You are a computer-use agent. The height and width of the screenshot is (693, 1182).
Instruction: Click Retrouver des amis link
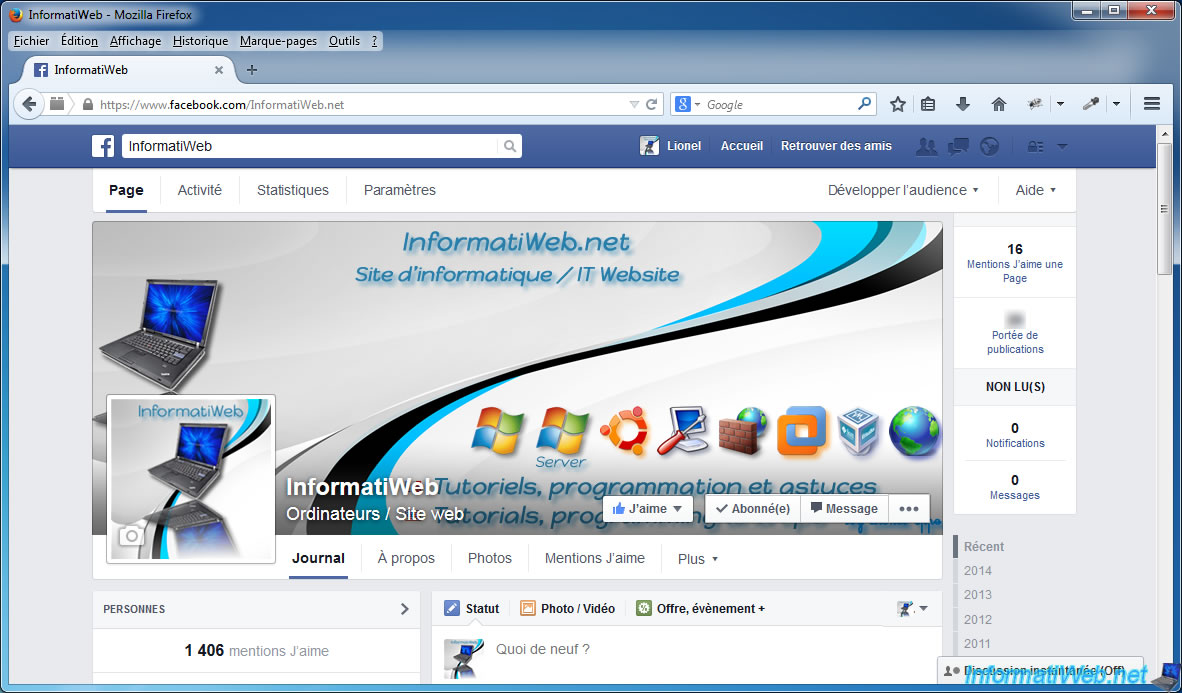(836, 146)
